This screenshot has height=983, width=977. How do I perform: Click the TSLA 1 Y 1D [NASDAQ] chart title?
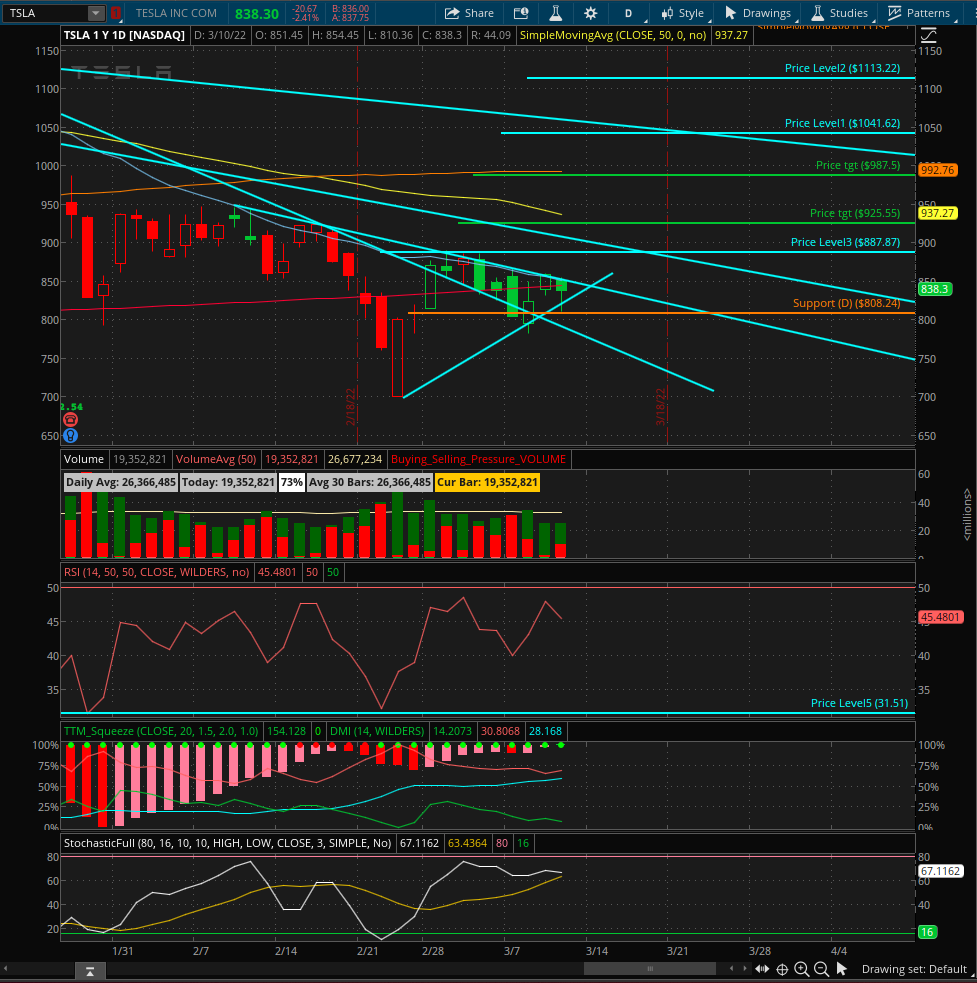click(124, 35)
